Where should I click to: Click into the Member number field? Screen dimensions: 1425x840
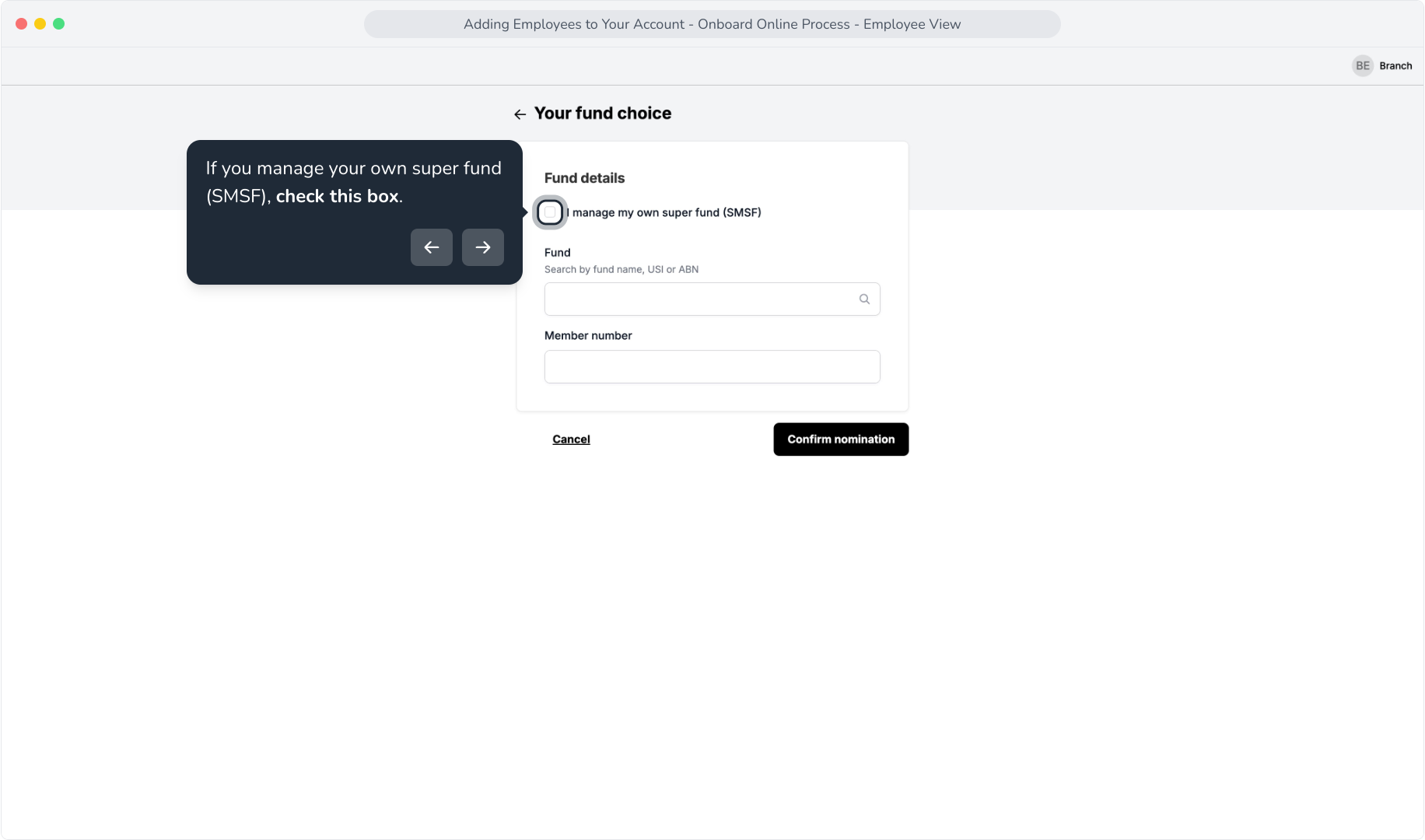coord(712,366)
